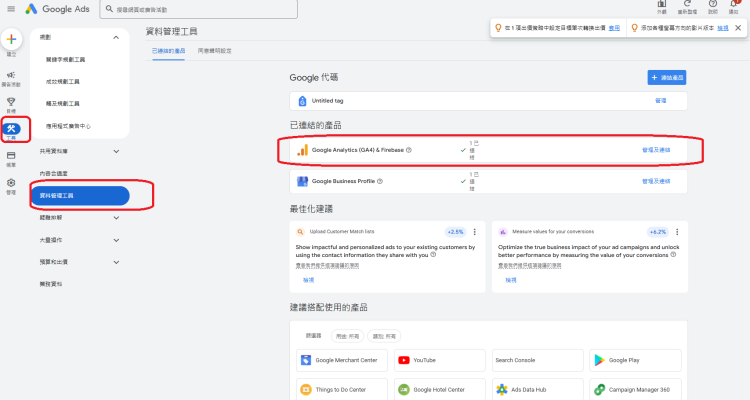Open notifications via the bell icon
The width and height of the screenshot is (750, 400).
pyautogui.click(x=734, y=4)
